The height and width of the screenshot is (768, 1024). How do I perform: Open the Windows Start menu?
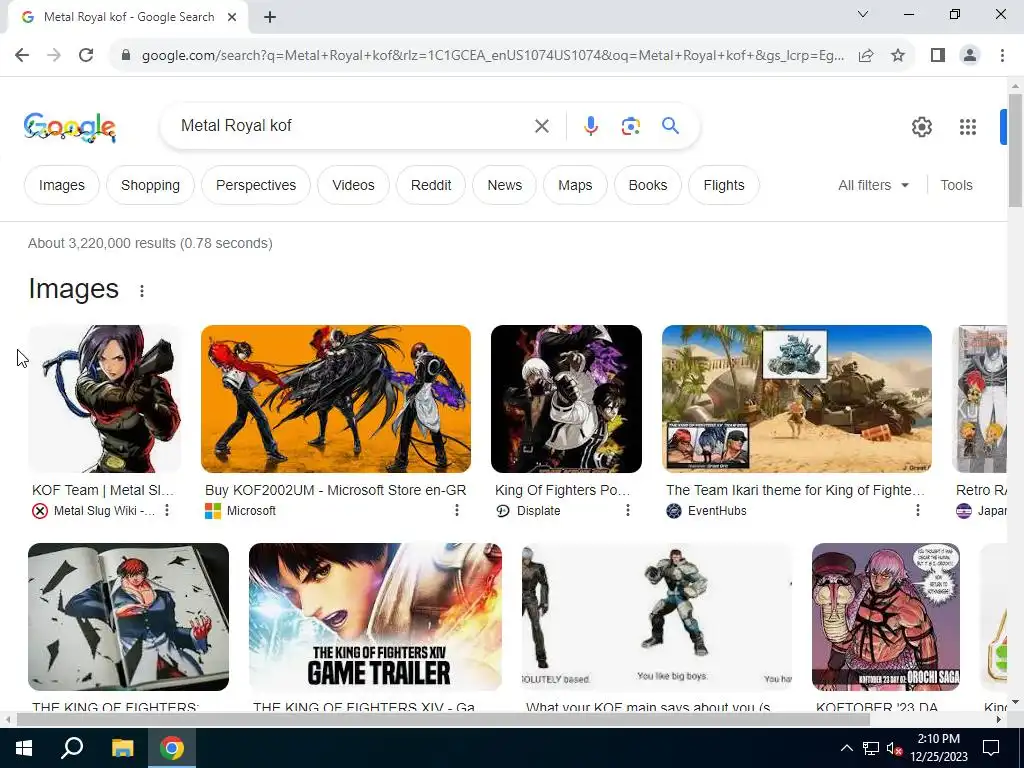tap(24, 748)
